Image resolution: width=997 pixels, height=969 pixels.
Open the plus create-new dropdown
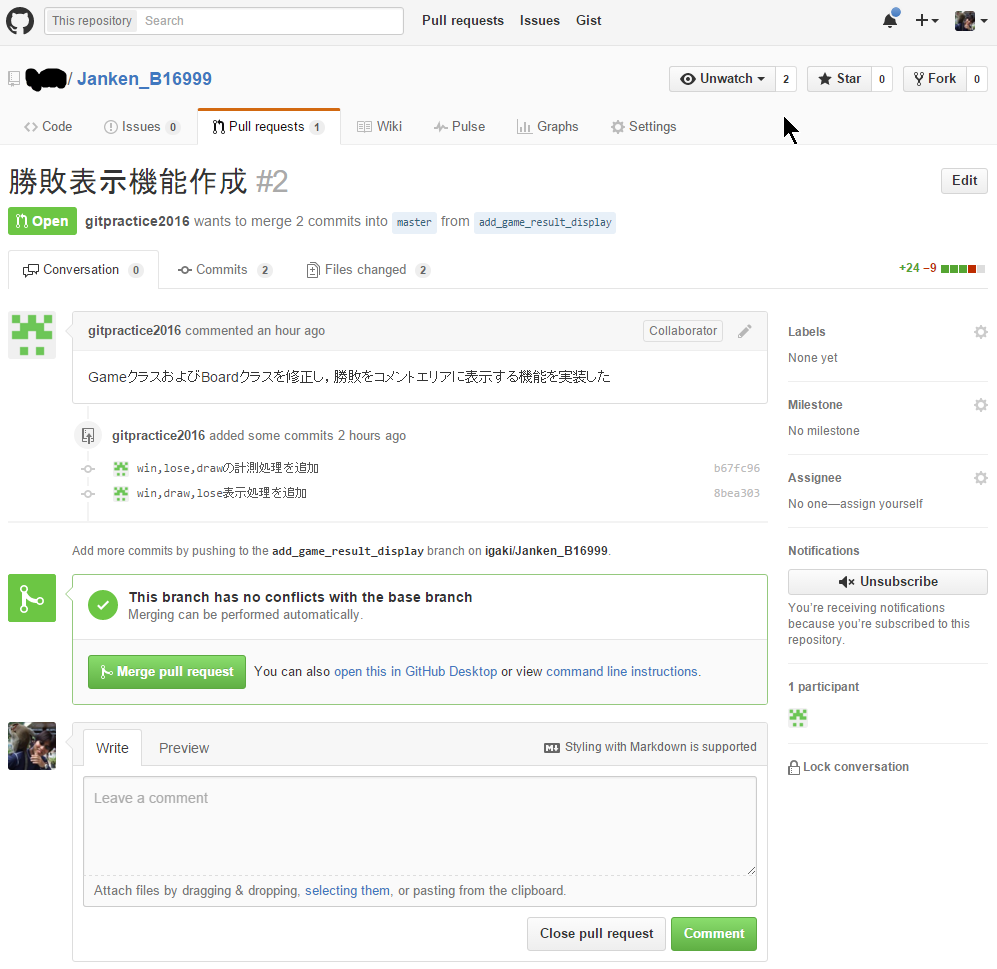point(927,21)
